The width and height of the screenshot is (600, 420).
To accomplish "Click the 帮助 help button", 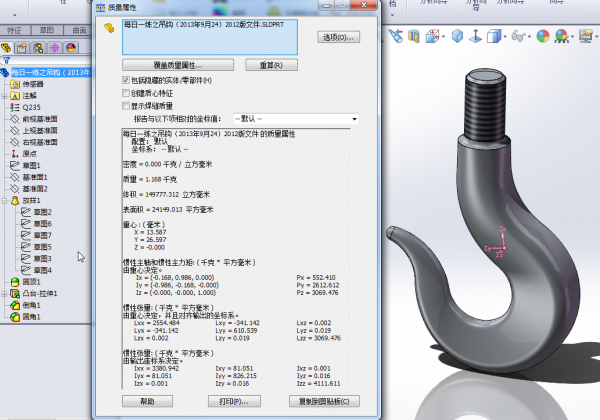I will click(147, 401).
